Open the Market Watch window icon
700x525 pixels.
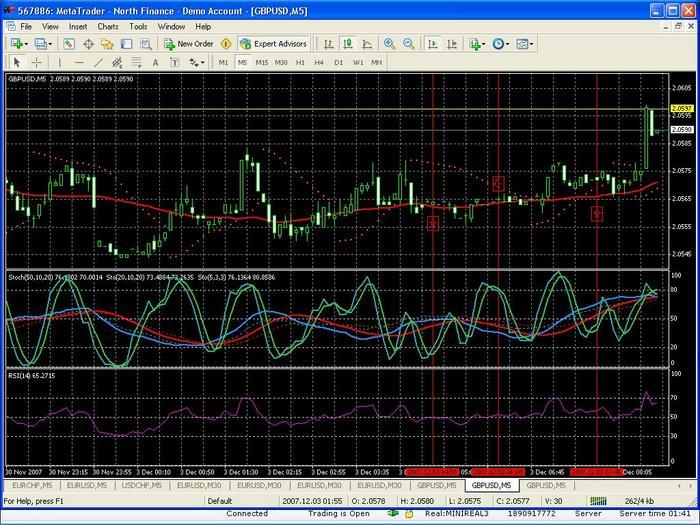pyautogui.click(x=69, y=44)
